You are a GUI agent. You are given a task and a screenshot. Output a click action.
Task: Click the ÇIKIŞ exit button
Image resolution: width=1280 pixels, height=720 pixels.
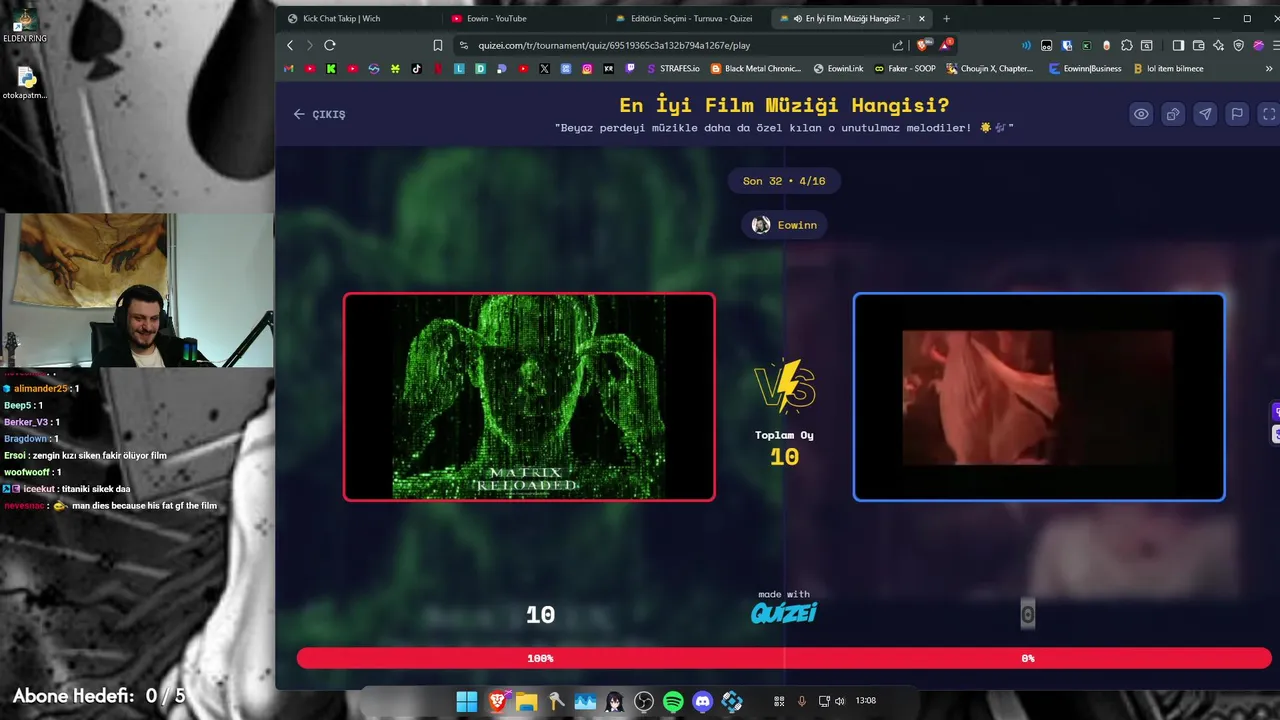click(319, 114)
